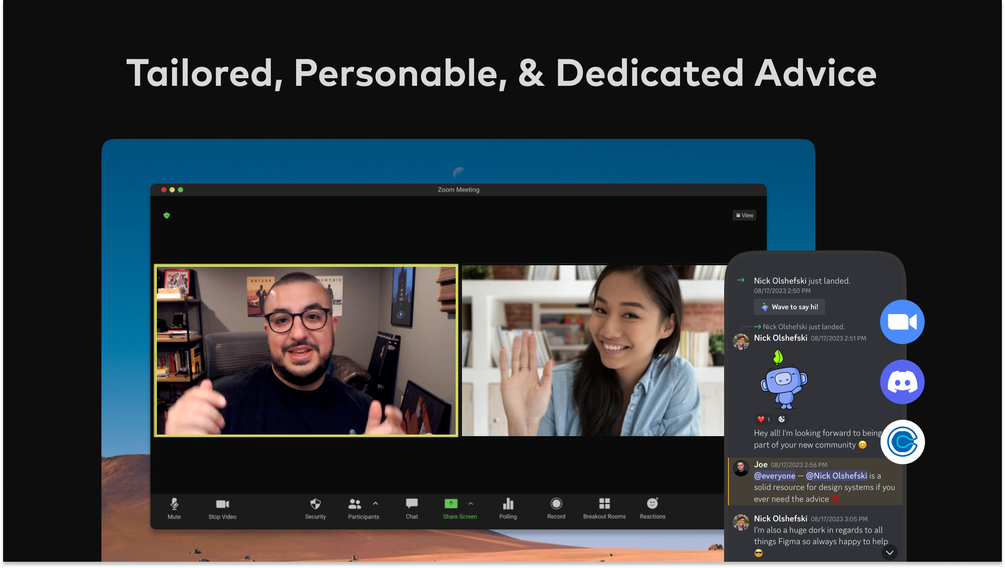The height and width of the screenshot is (568, 1005).
Task: Click Joe's avatar in Discord chat
Action: pos(741,469)
